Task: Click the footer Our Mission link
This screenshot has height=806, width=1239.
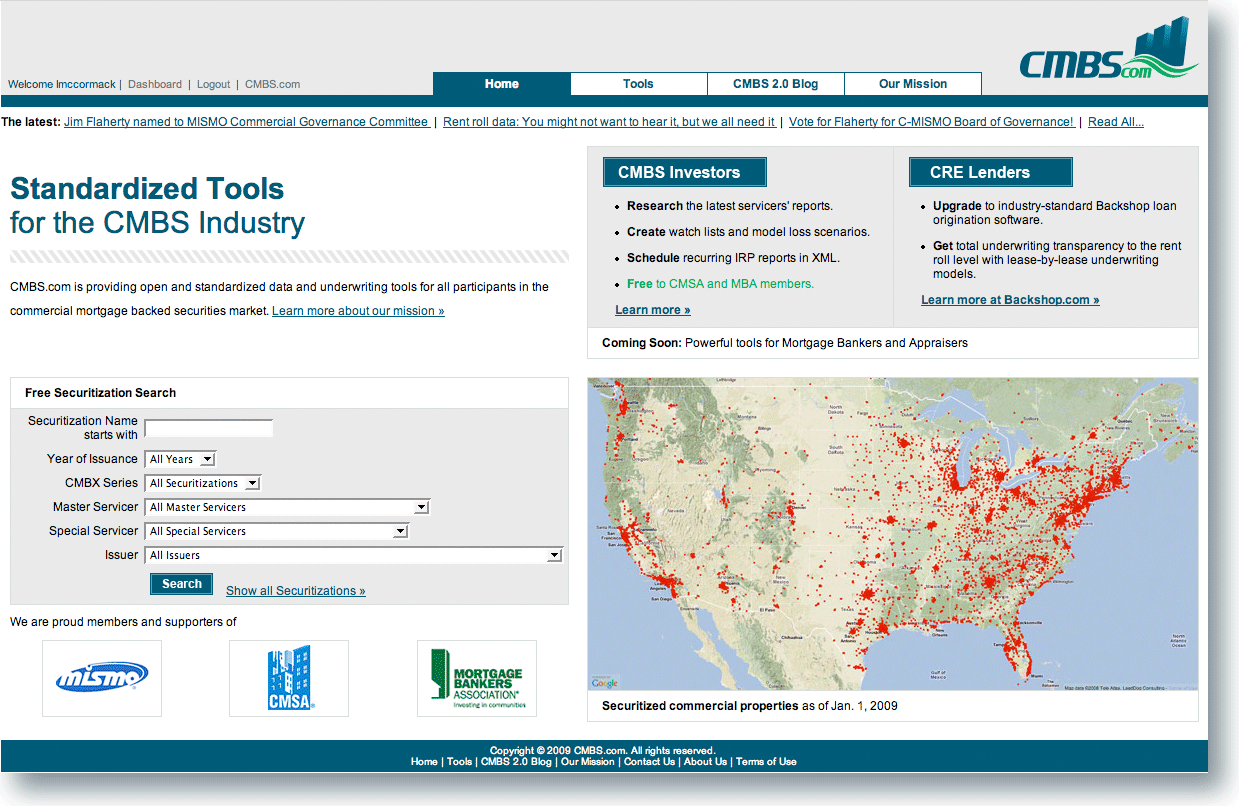Action: (588, 762)
